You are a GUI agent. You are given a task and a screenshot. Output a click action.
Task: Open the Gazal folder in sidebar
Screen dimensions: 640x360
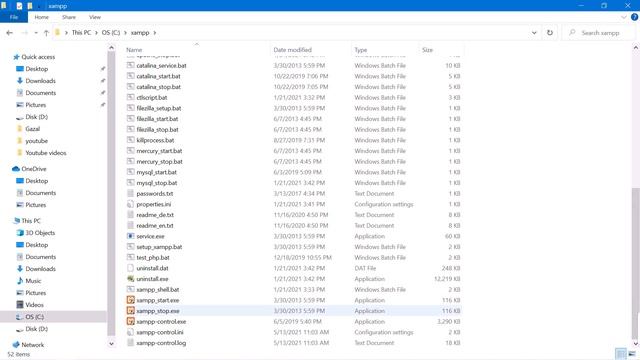click(x=33, y=129)
